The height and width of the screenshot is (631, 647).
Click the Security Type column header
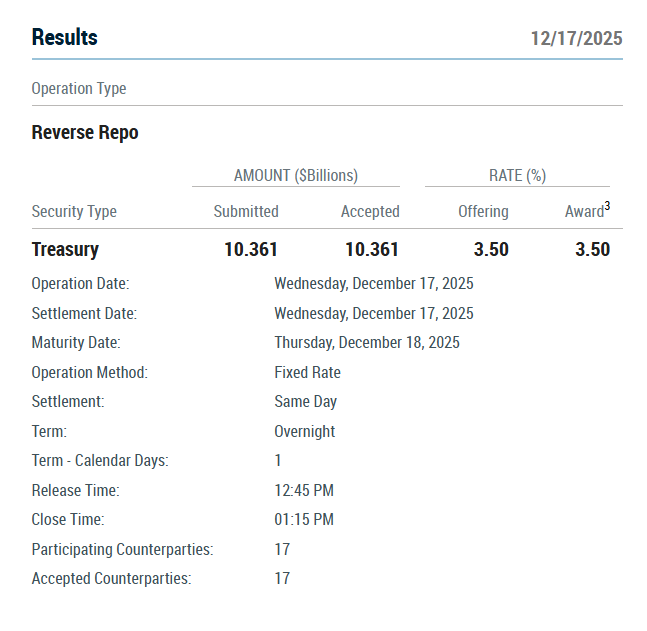pyautogui.click(x=74, y=211)
